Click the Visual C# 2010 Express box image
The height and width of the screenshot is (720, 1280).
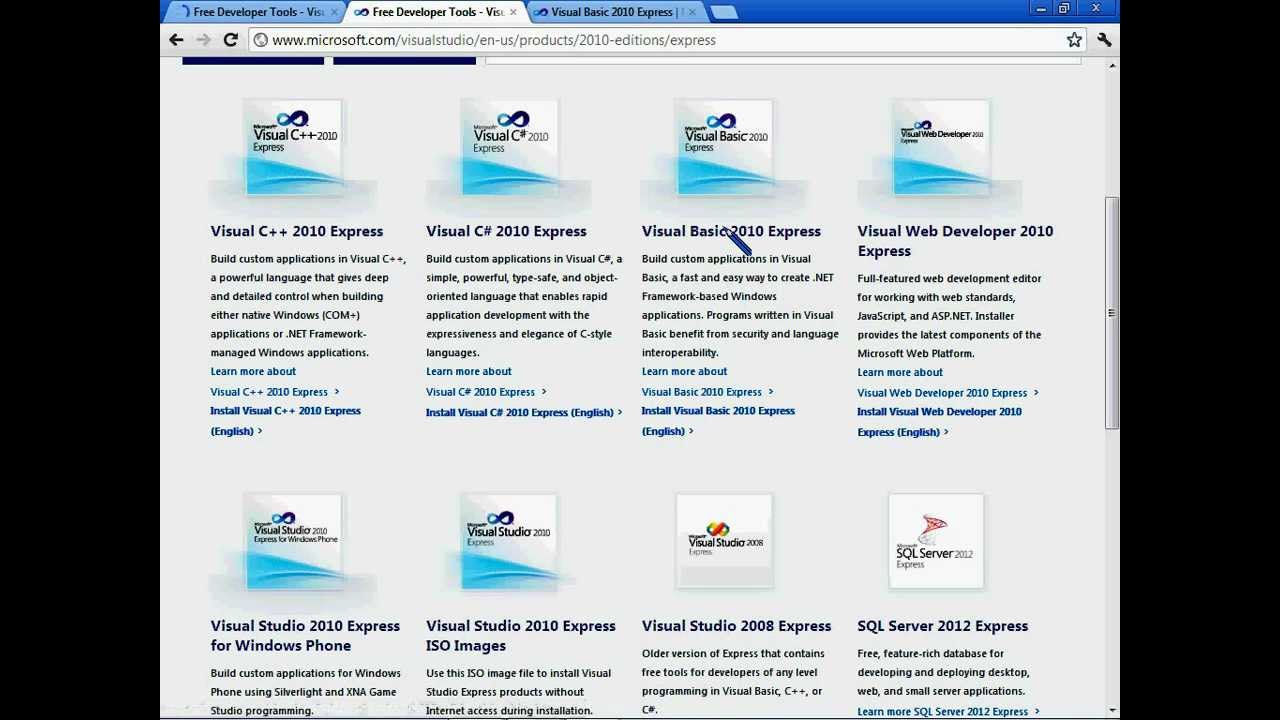pyautogui.click(x=510, y=147)
